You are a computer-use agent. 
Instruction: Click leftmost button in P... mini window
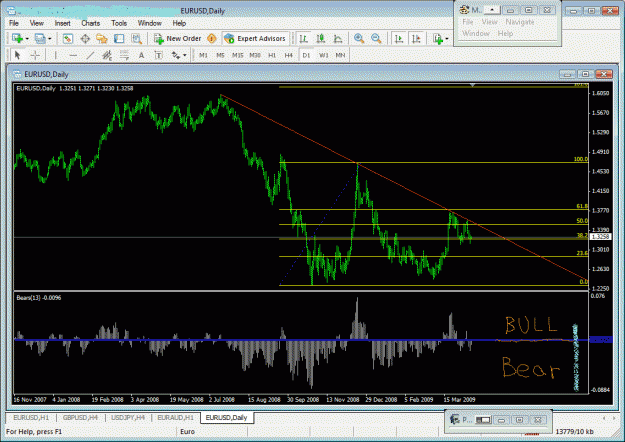click(x=483, y=420)
